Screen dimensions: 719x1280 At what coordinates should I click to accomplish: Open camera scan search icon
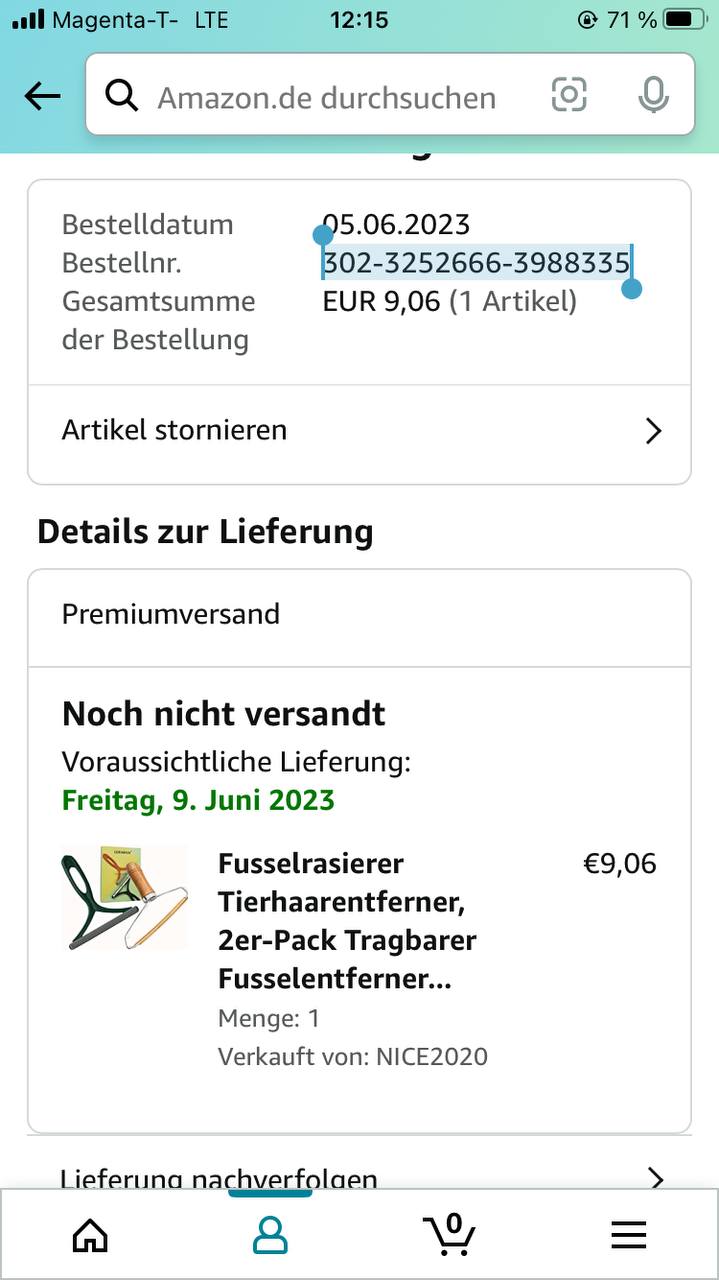tap(569, 95)
